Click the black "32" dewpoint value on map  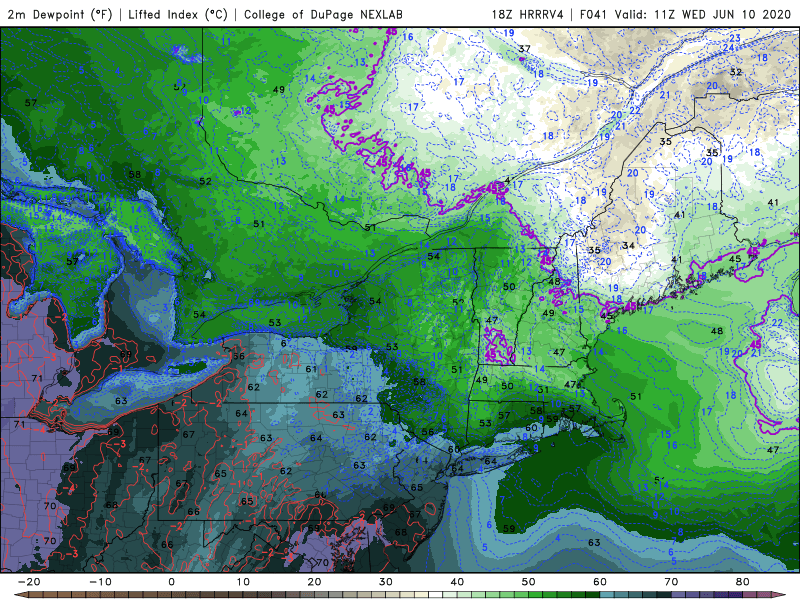coord(735,72)
